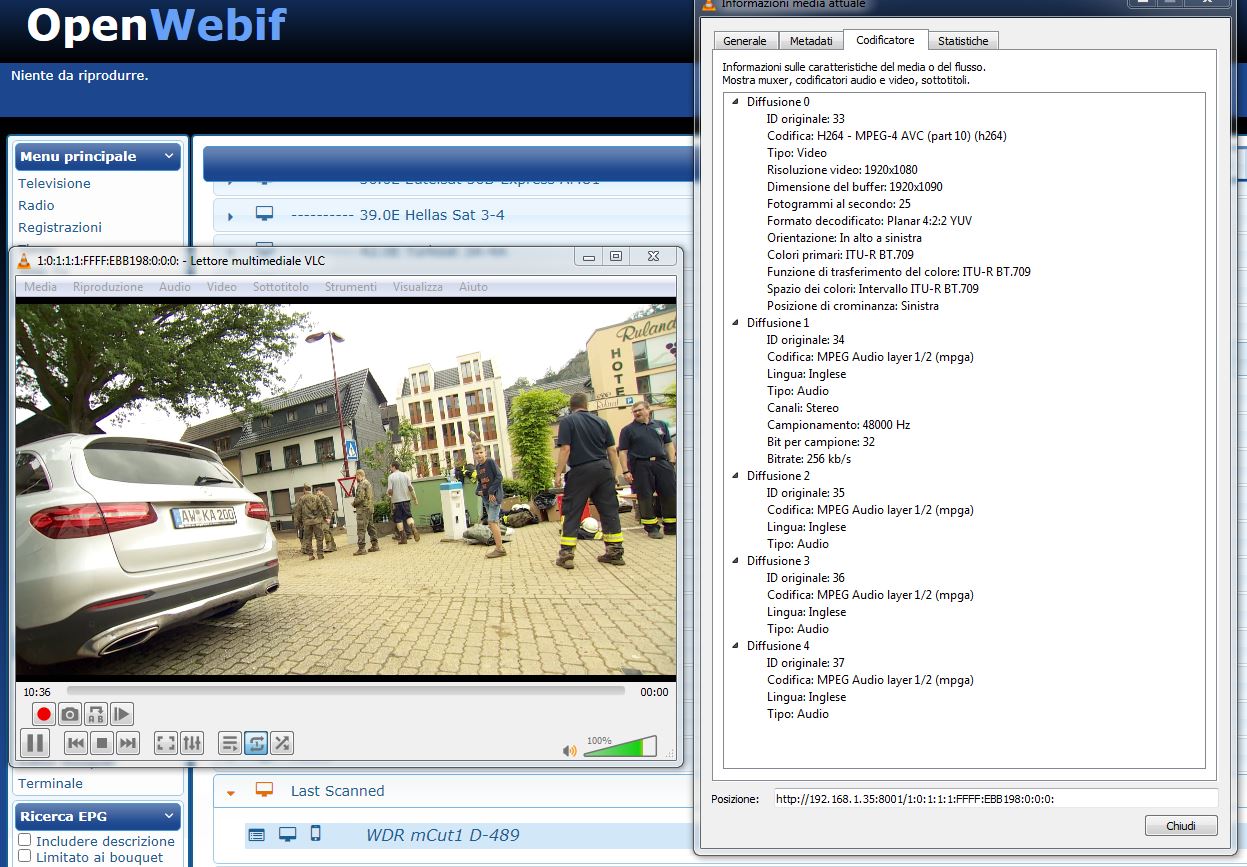
Task: Click the VLC playback position seek bar
Action: [x=346, y=691]
